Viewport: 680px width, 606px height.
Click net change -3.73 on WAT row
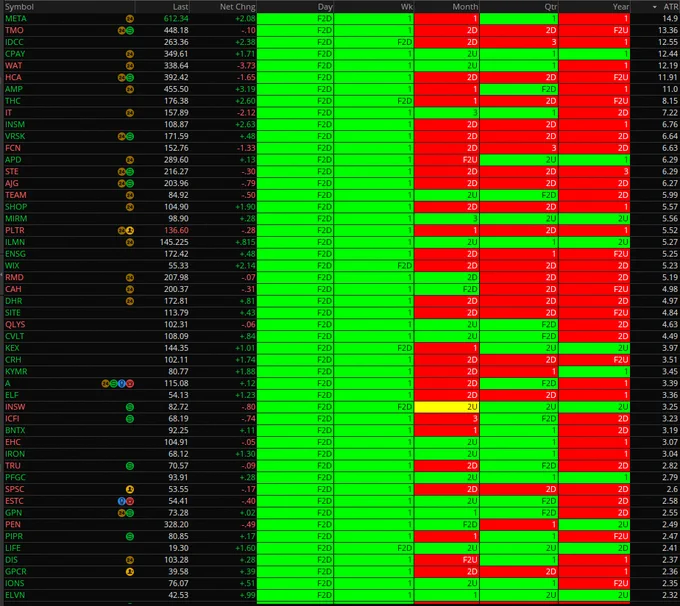(x=245, y=66)
